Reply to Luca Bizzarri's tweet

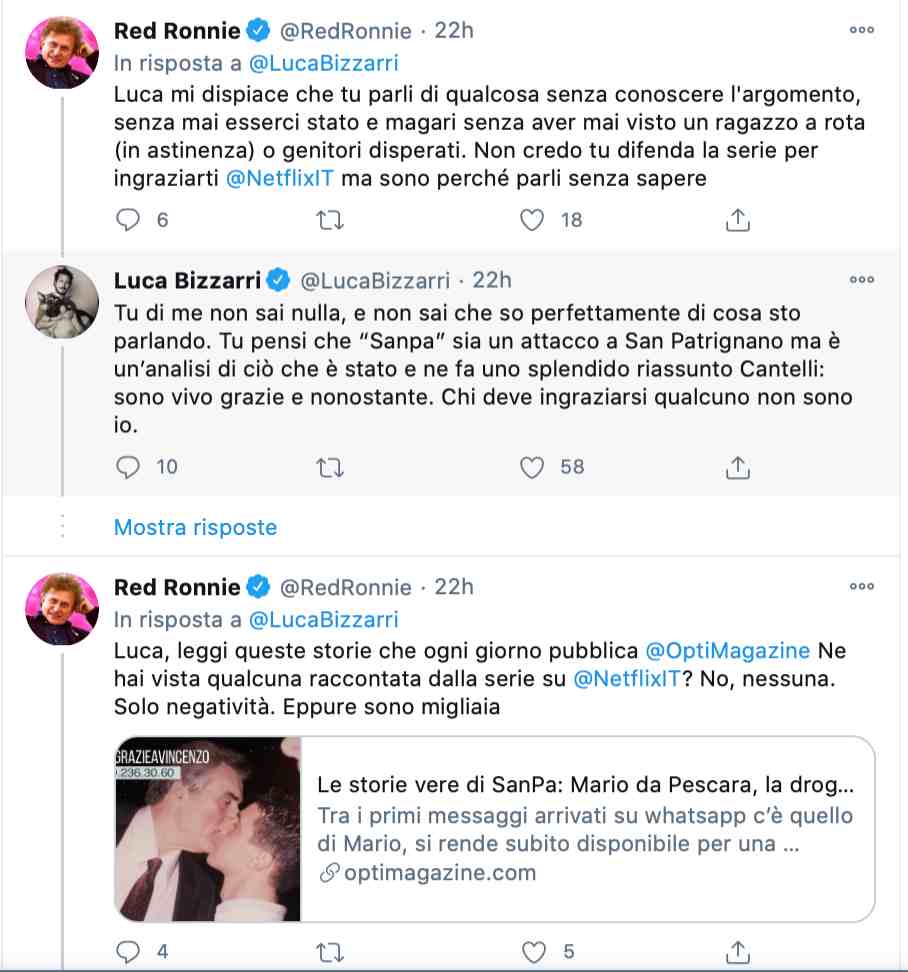coord(128,466)
